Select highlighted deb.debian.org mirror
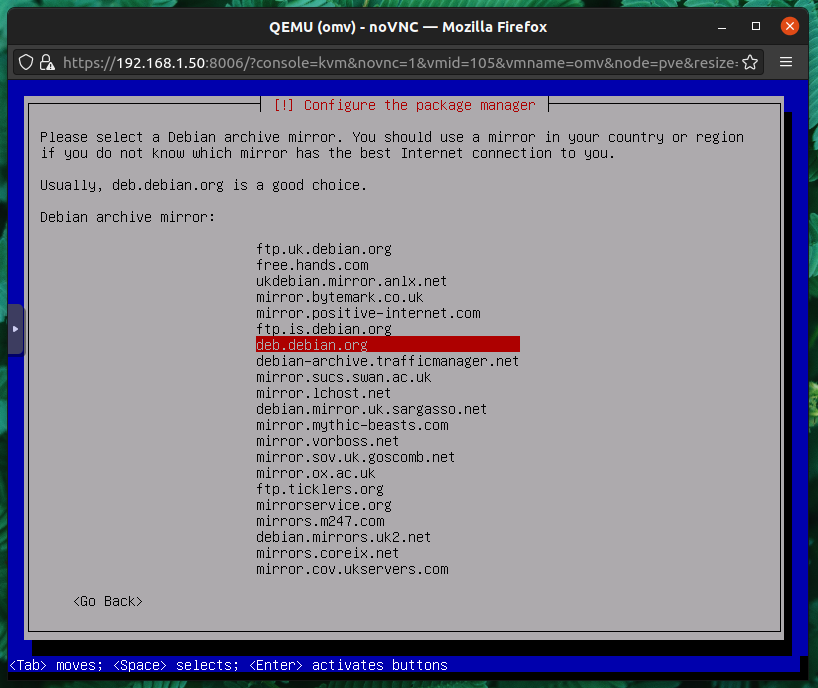This screenshot has height=688, width=818. 388,345
